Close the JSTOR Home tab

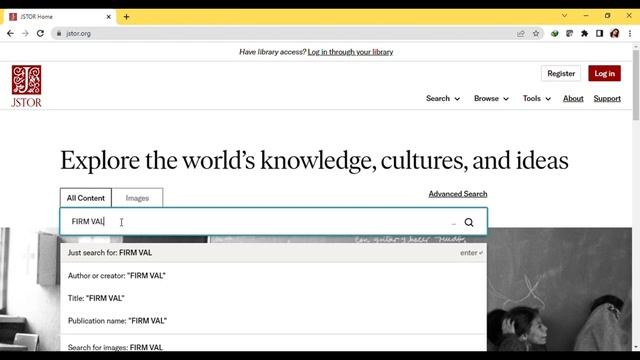[109, 17]
